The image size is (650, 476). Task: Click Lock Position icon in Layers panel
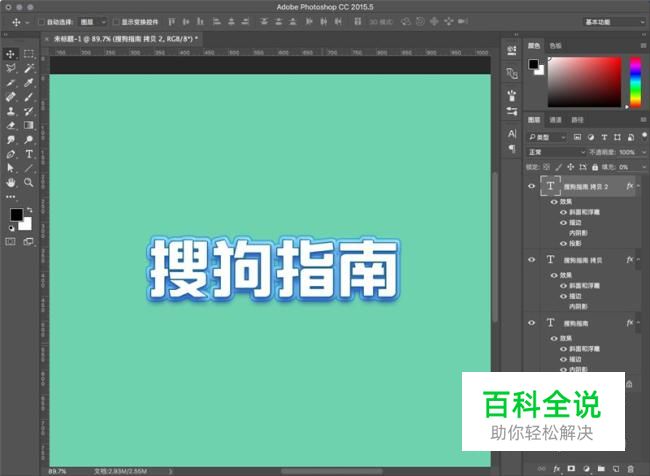[570, 167]
